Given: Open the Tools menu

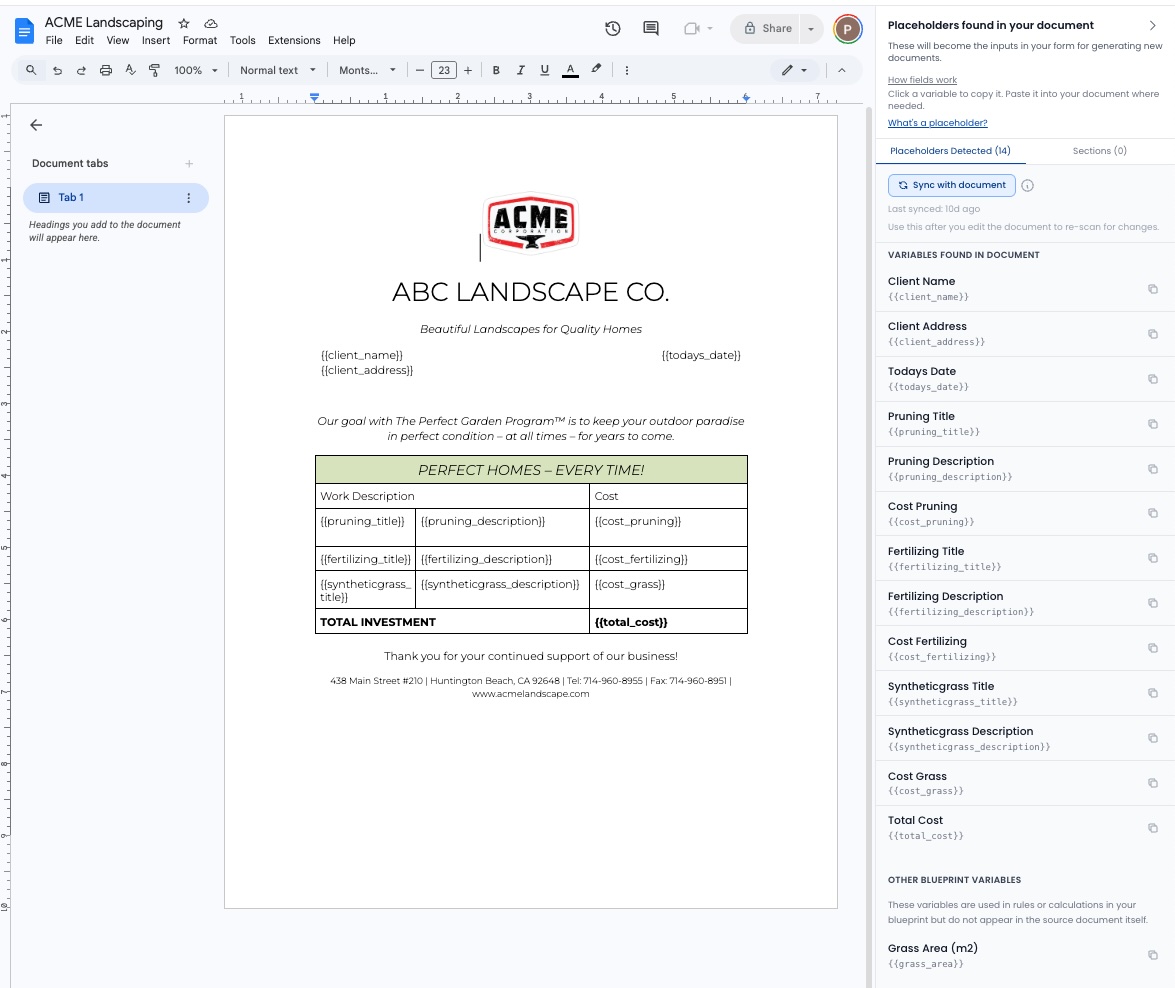Looking at the screenshot, I should pyautogui.click(x=242, y=40).
